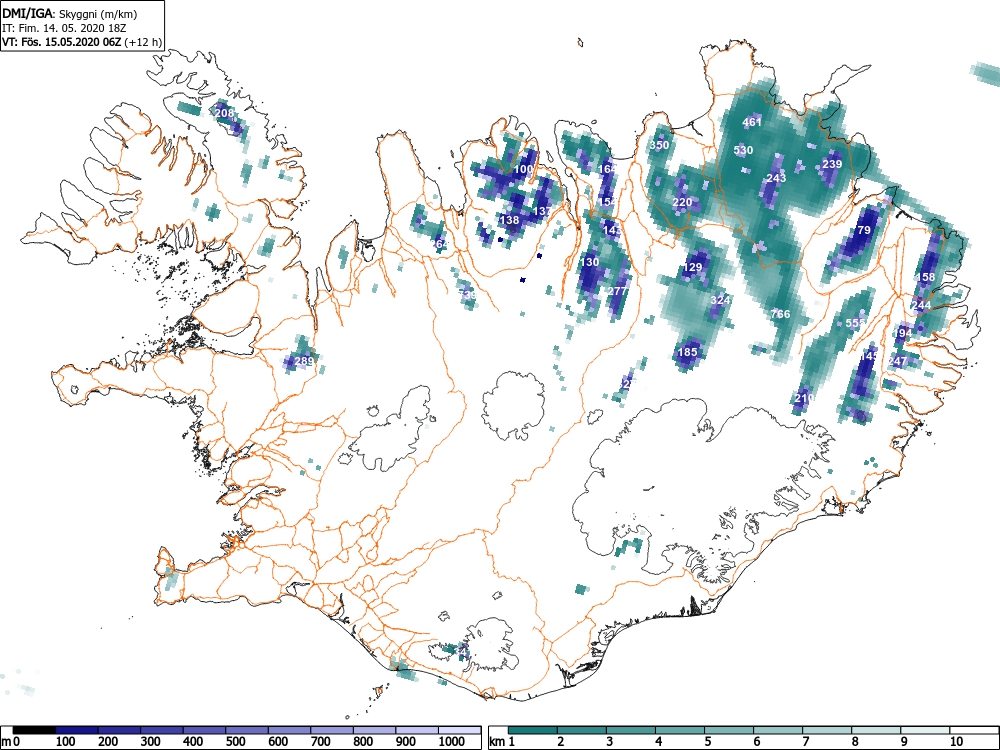Screen dimensions: 1000x750
Task: Select the 324 visibility value
Action: coord(720,300)
